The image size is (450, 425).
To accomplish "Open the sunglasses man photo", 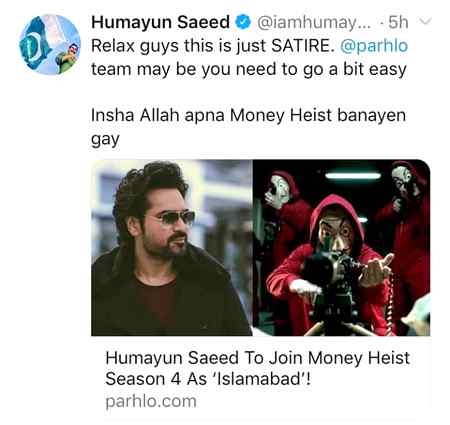I will (172, 248).
